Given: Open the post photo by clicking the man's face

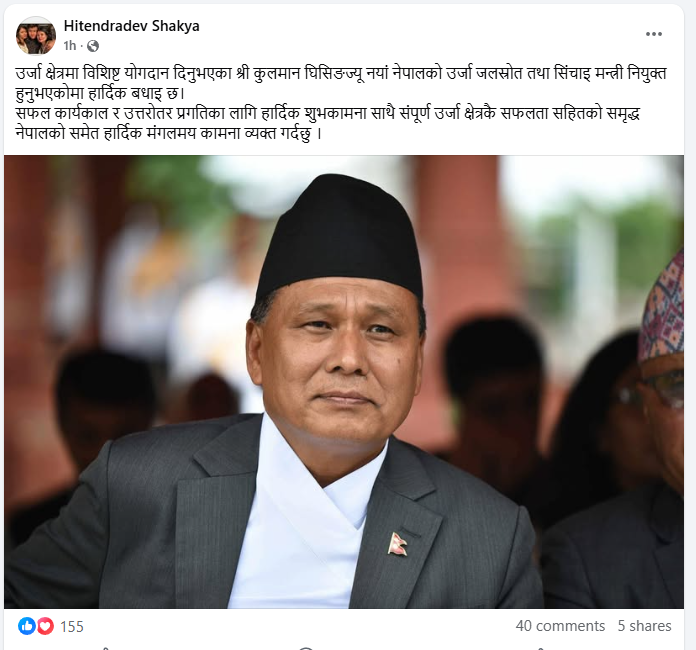Looking at the screenshot, I should pyautogui.click(x=337, y=362).
